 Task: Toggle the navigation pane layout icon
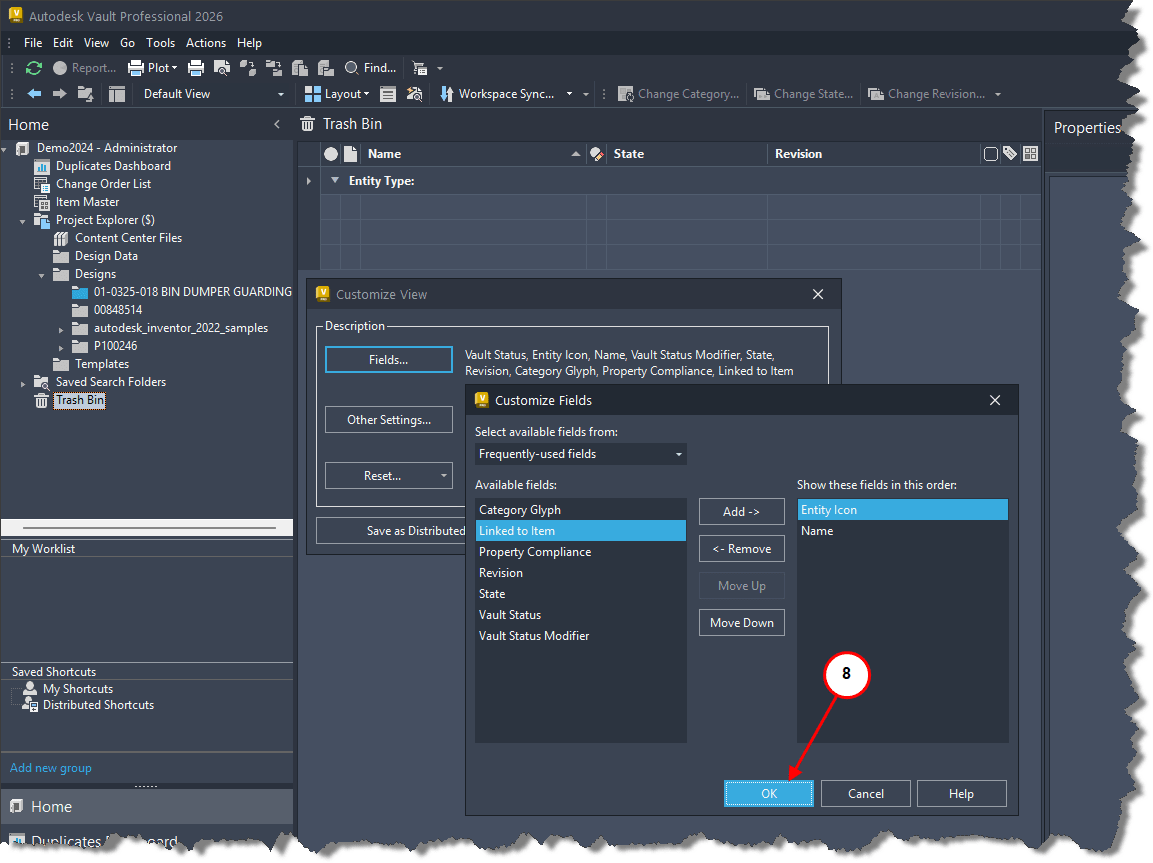[x=117, y=94]
